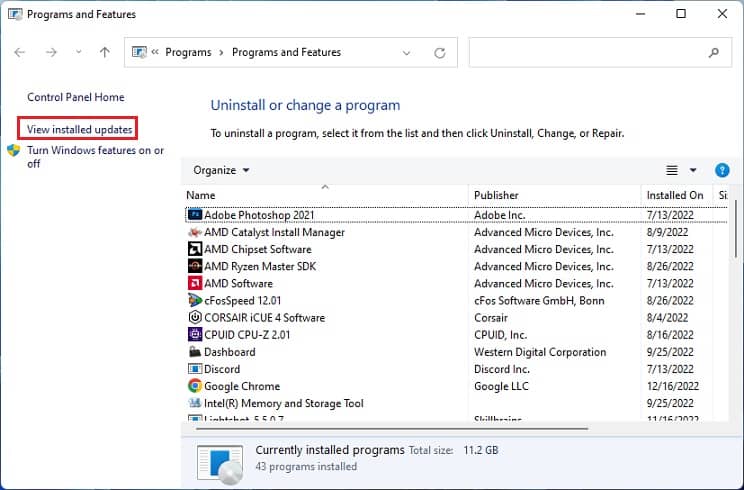This screenshot has height=490, width=744.
Task: Click the Control Panel icon in address bar
Action: (x=139, y=52)
